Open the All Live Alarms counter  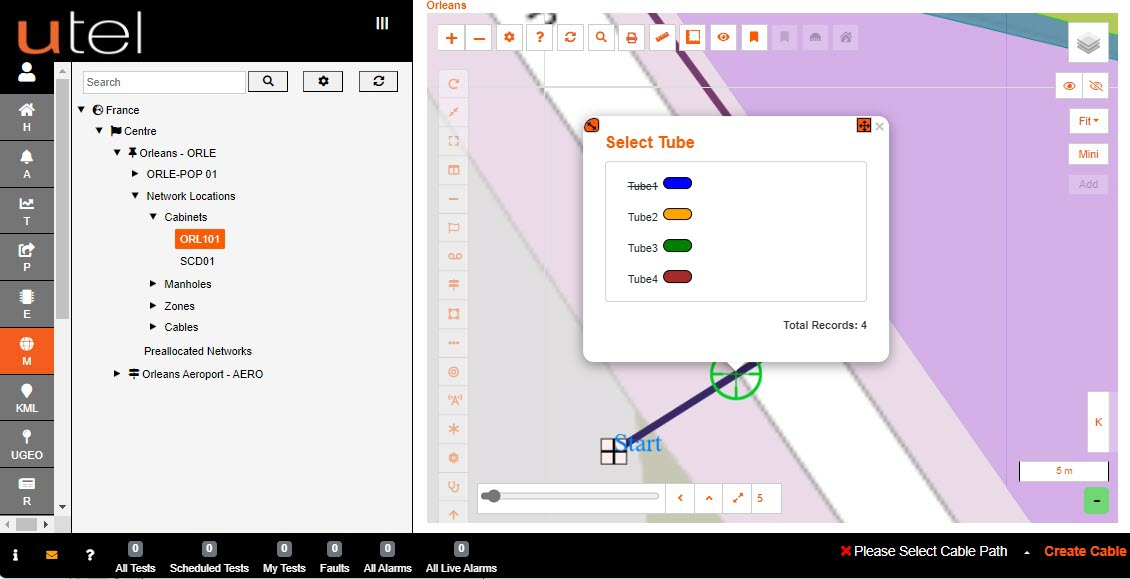pos(461,558)
